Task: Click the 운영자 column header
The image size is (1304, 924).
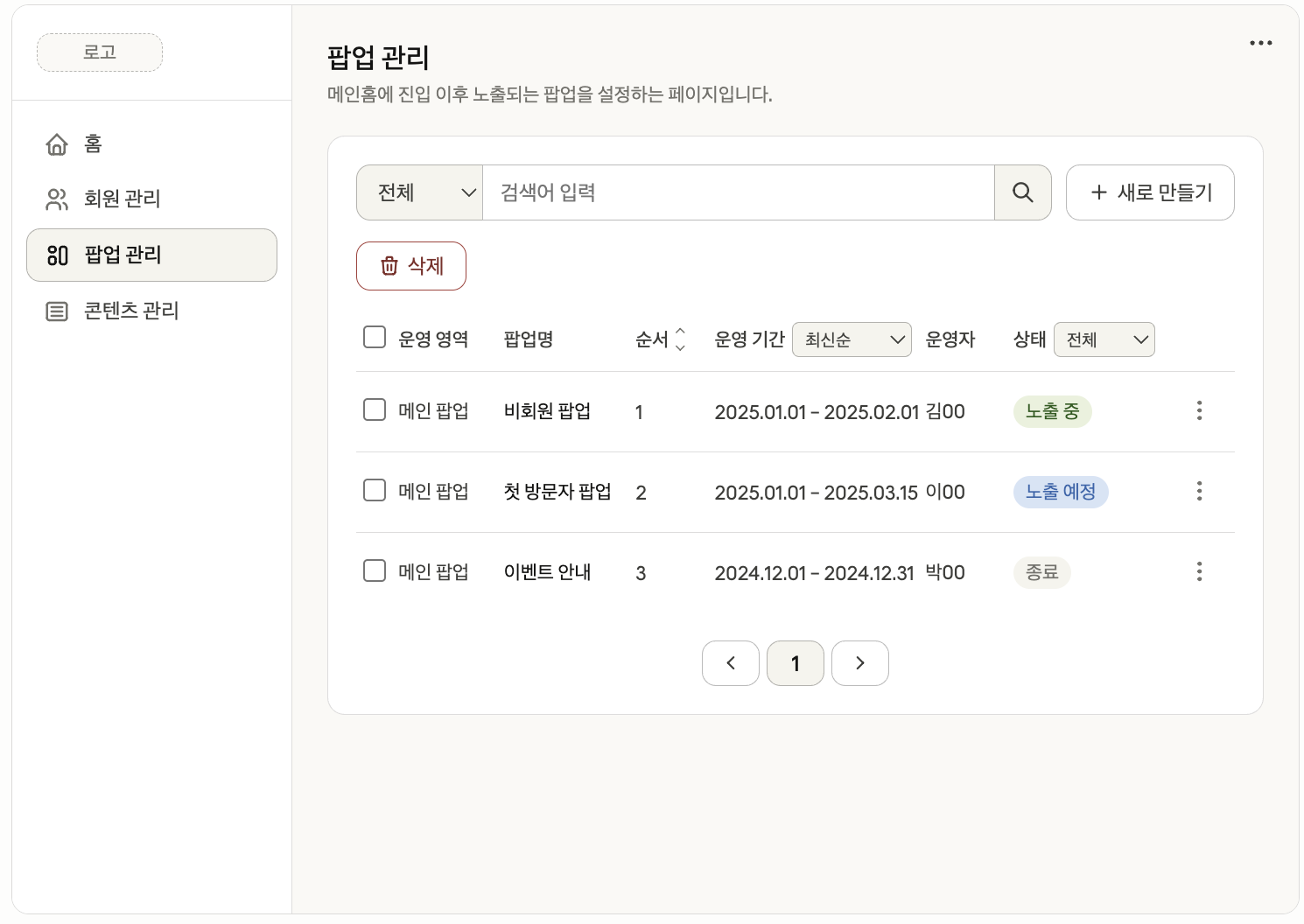Action: pyautogui.click(x=950, y=339)
